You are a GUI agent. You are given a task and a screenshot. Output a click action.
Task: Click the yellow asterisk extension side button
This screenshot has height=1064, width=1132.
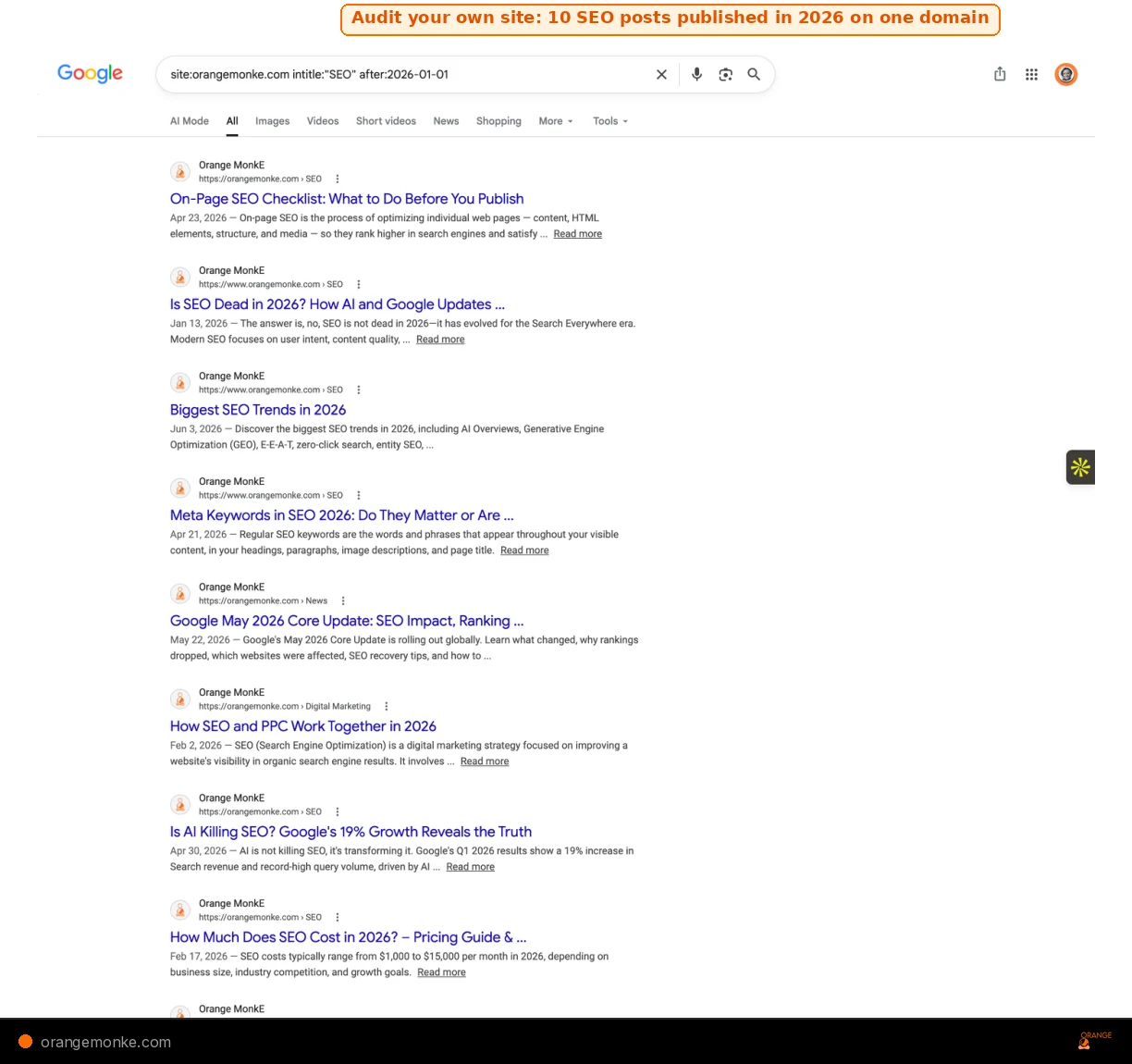tap(1080, 467)
